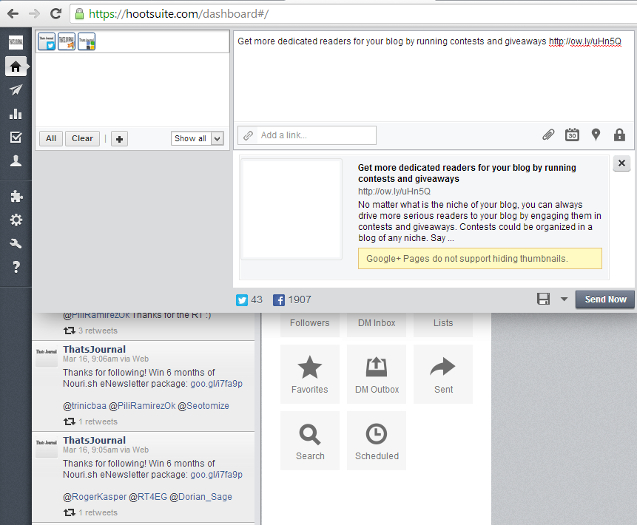Open the Analytics bar chart icon
Image resolution: width=637 pixels, height=525 pixels.
point(16,114)
